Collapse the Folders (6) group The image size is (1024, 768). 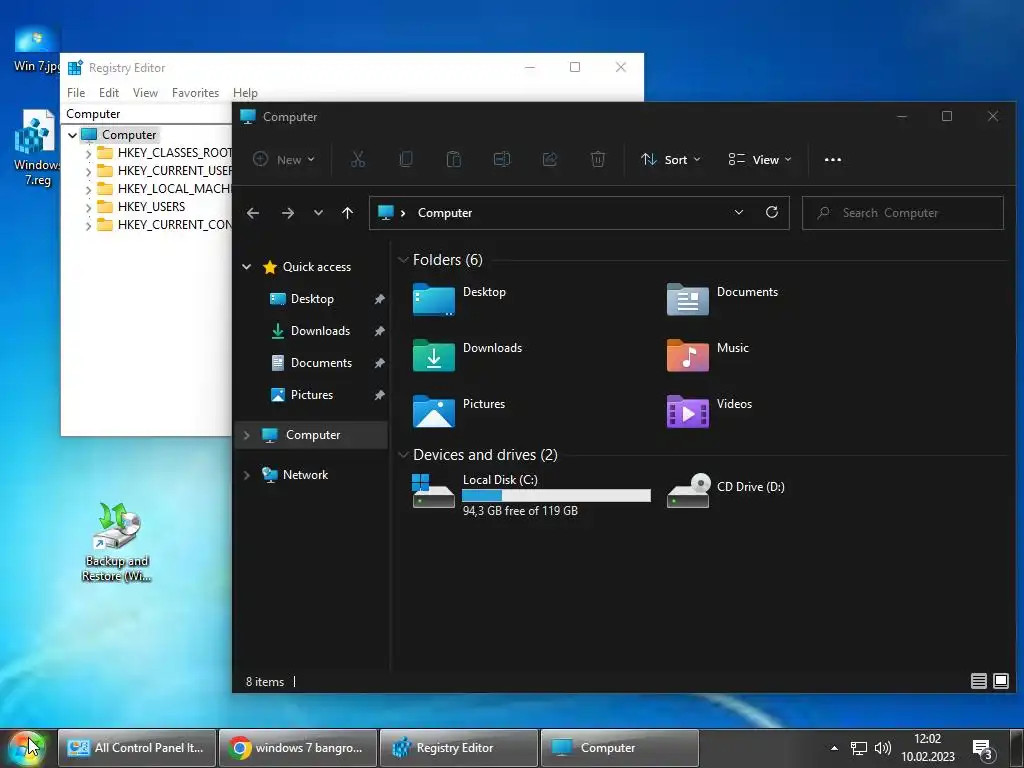pos(403,260)
